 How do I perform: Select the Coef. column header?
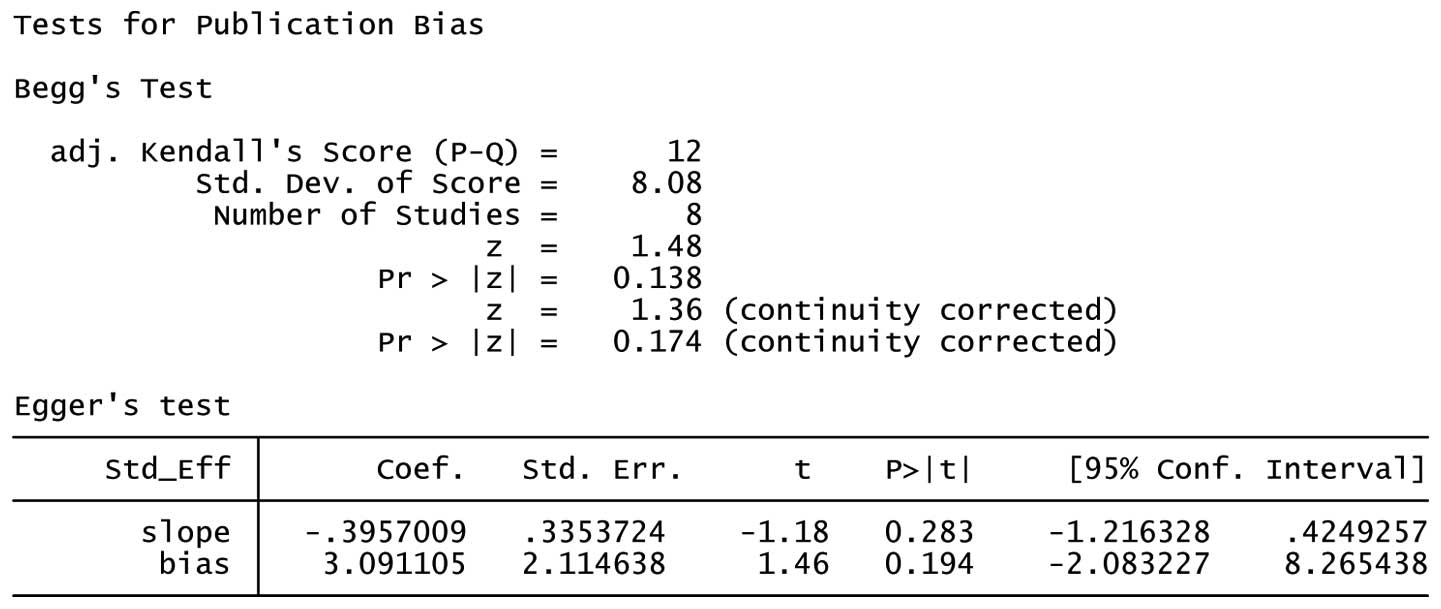[x=420, y=469]
